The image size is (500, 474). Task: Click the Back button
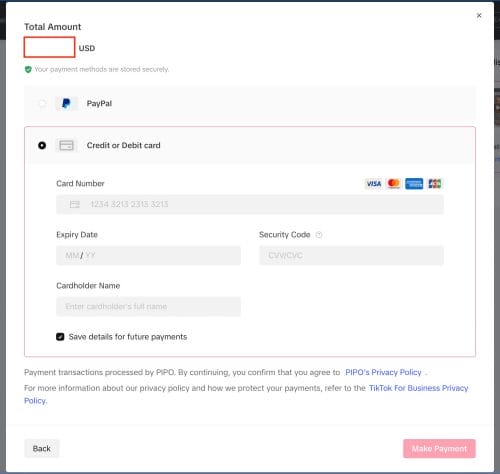click(42, 449)
